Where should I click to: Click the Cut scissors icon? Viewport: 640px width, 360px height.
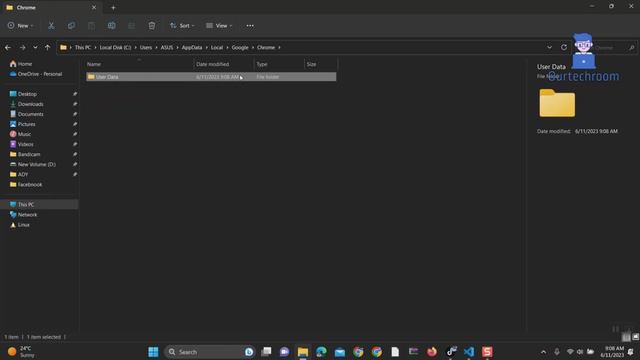pos(51,26)
